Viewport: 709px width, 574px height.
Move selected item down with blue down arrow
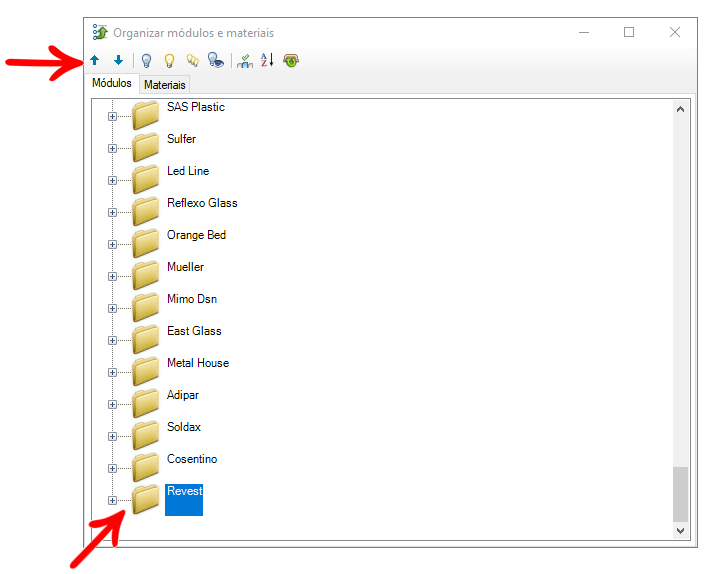pos(118,60)
